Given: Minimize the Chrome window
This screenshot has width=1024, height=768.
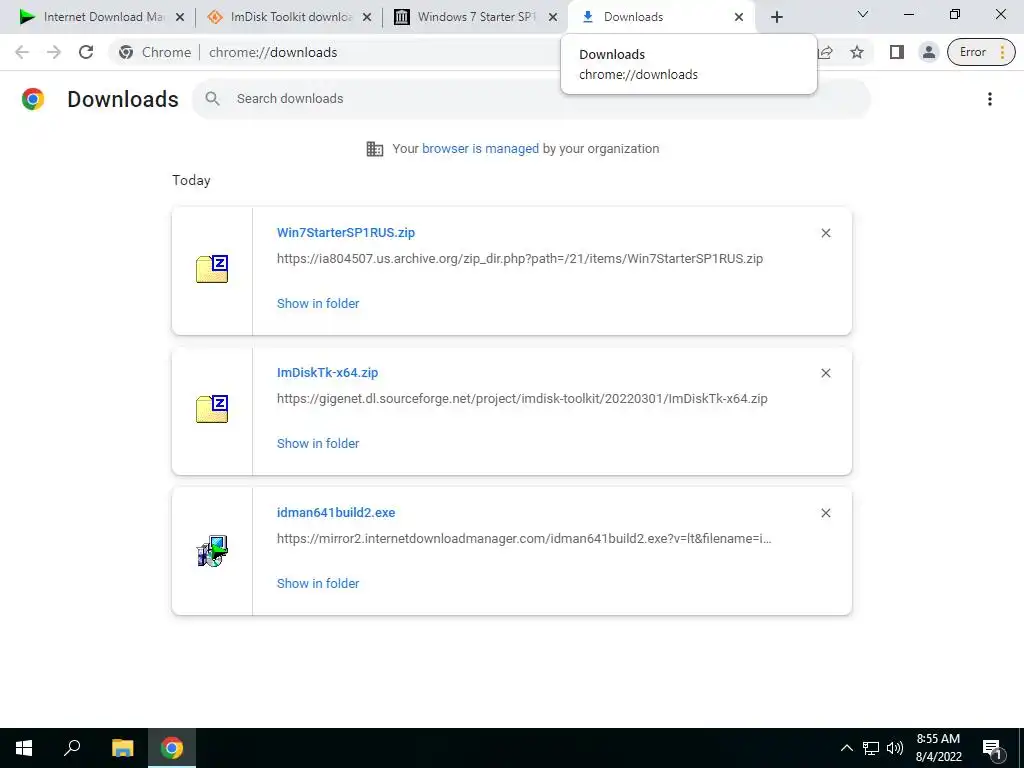Looking at the screenshot, I should [908, 14].
